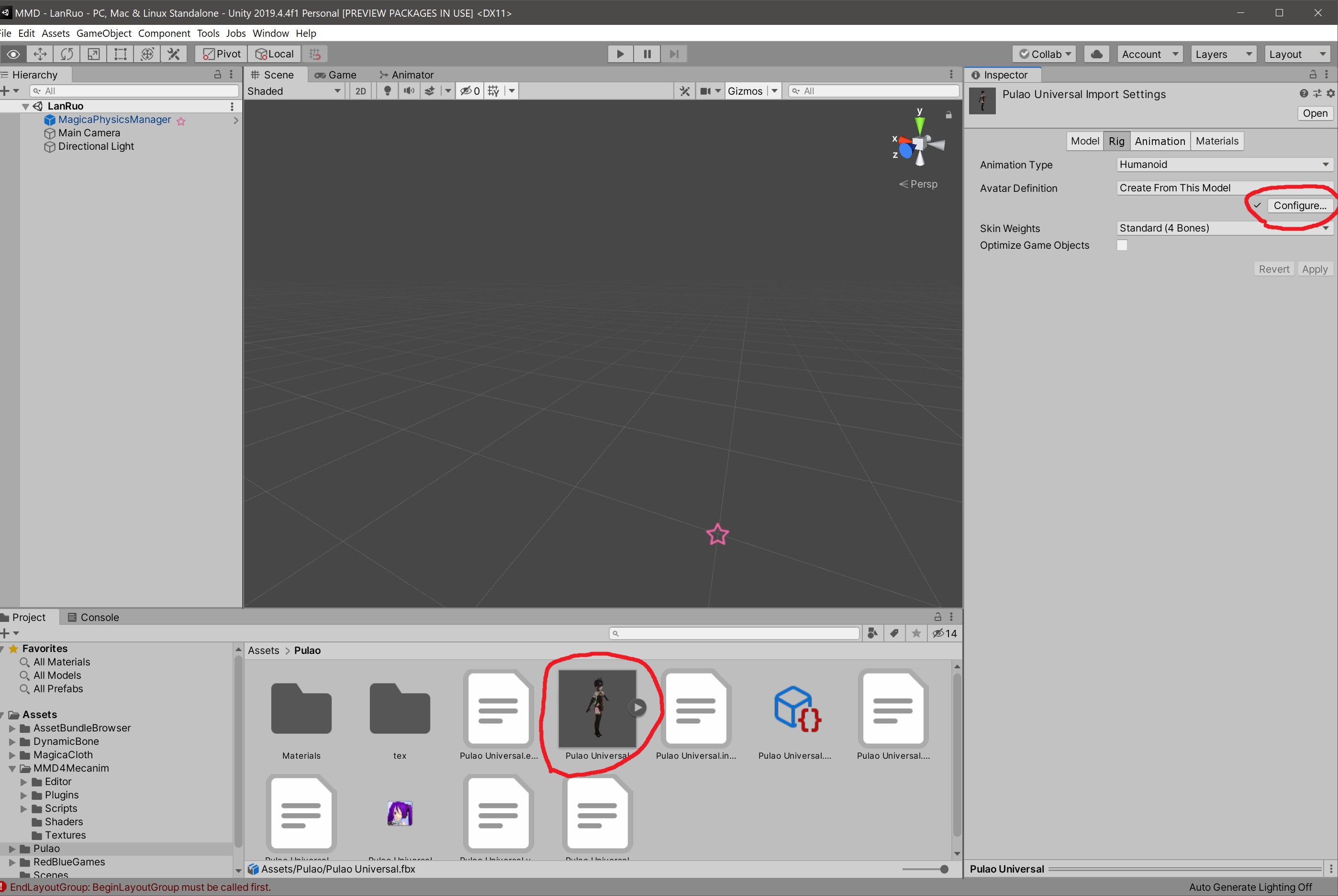Toggle 2D scene view mode

coord(360,91)
